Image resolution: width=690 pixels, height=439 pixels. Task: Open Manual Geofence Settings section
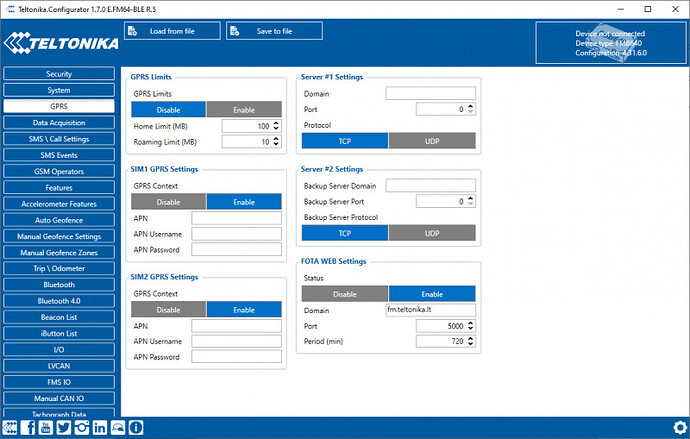point(59,236)
